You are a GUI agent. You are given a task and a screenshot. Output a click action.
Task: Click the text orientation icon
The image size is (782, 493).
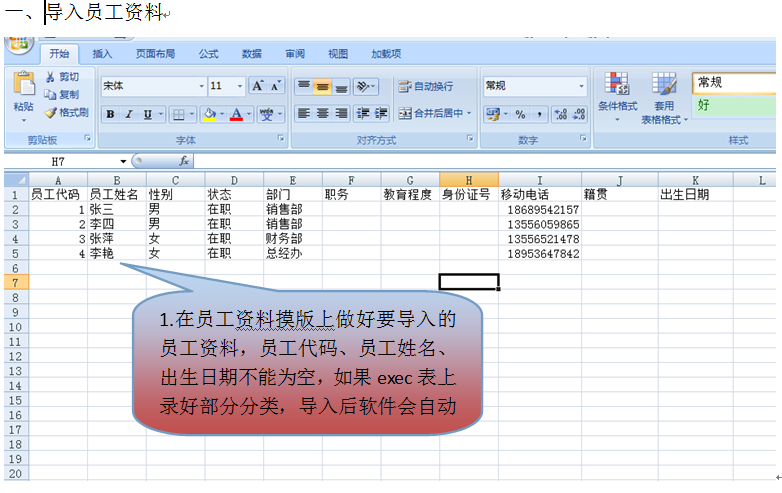[x=363, y=86]
